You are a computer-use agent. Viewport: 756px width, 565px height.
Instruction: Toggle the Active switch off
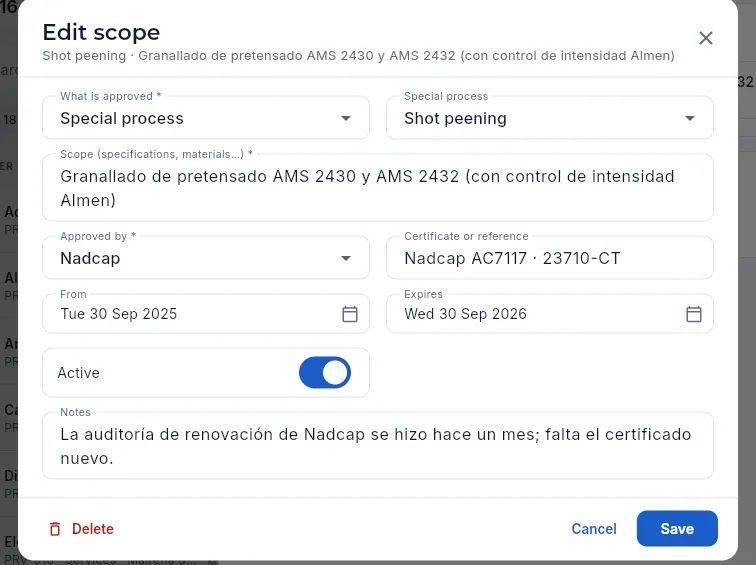click(x=324, y=373)
